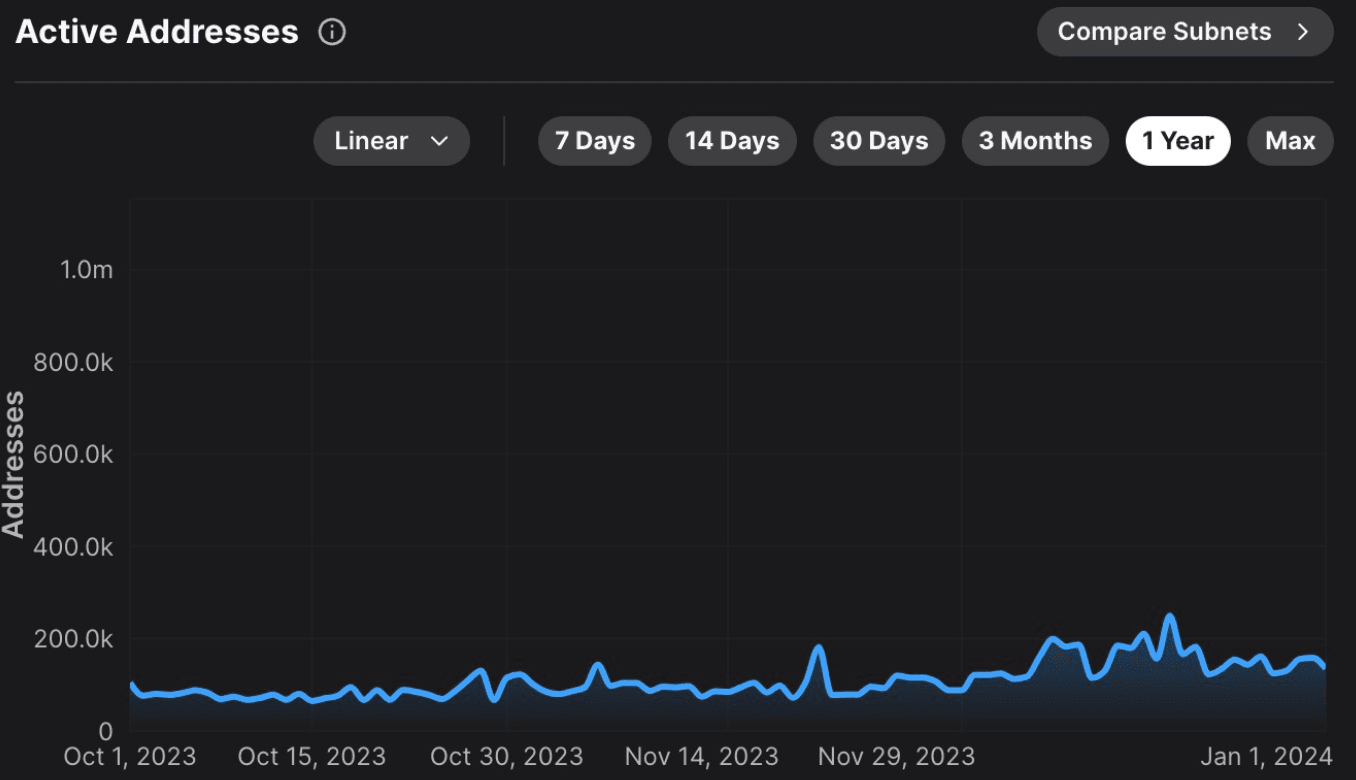1356x780 pixels.
Task: Click the Jan 1, 2024 axis label
Action: [x=1266, y=756]
